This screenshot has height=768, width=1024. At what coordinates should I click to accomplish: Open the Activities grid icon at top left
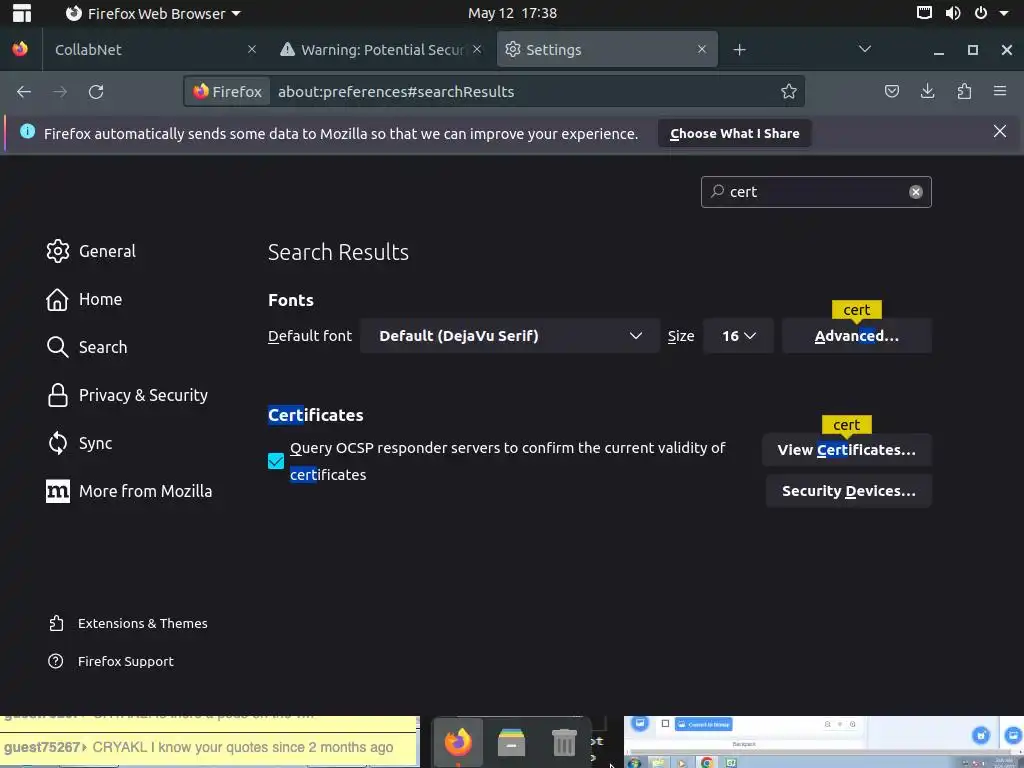point(22,13)
